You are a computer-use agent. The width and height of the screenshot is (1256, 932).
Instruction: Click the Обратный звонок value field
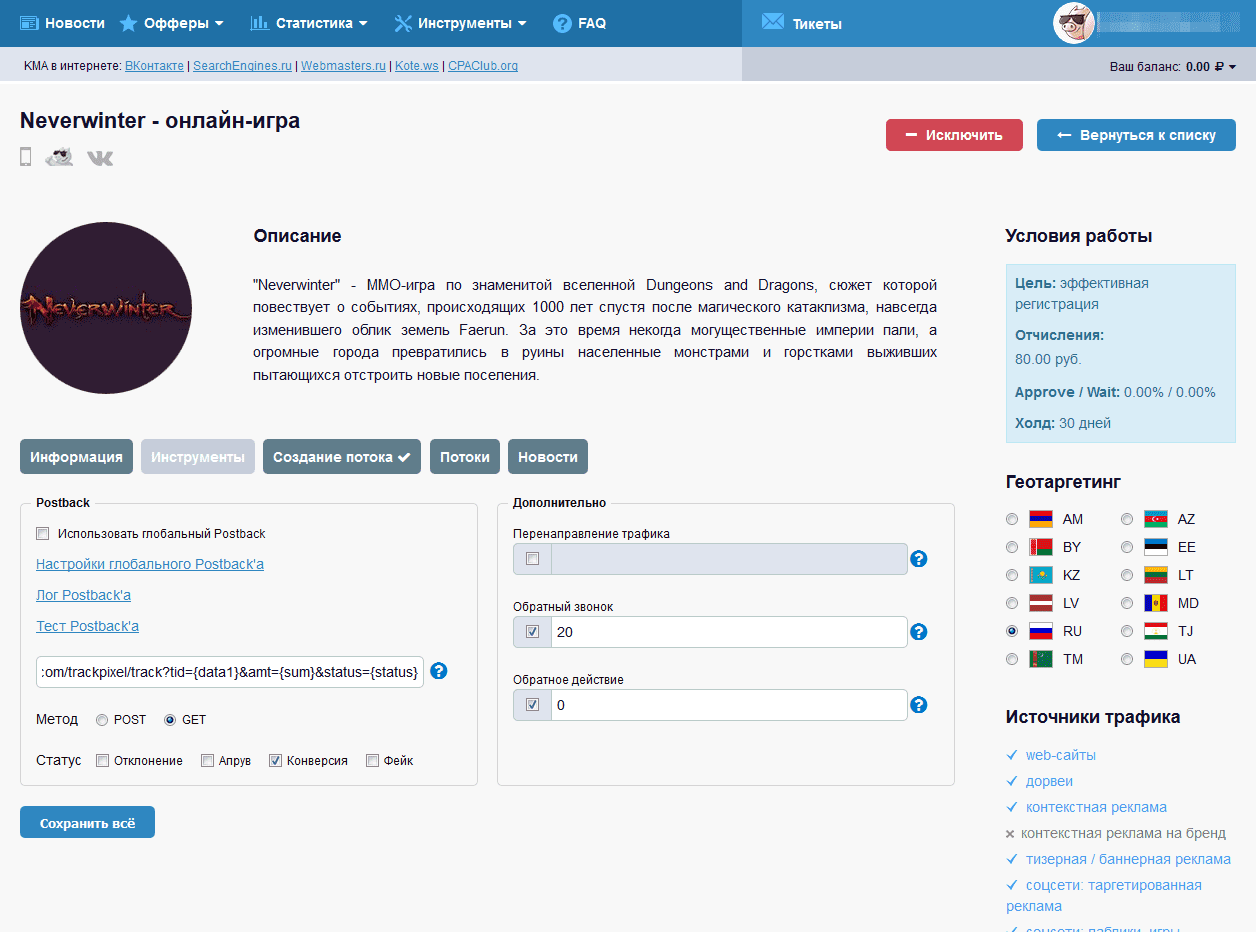click(729, 632)
